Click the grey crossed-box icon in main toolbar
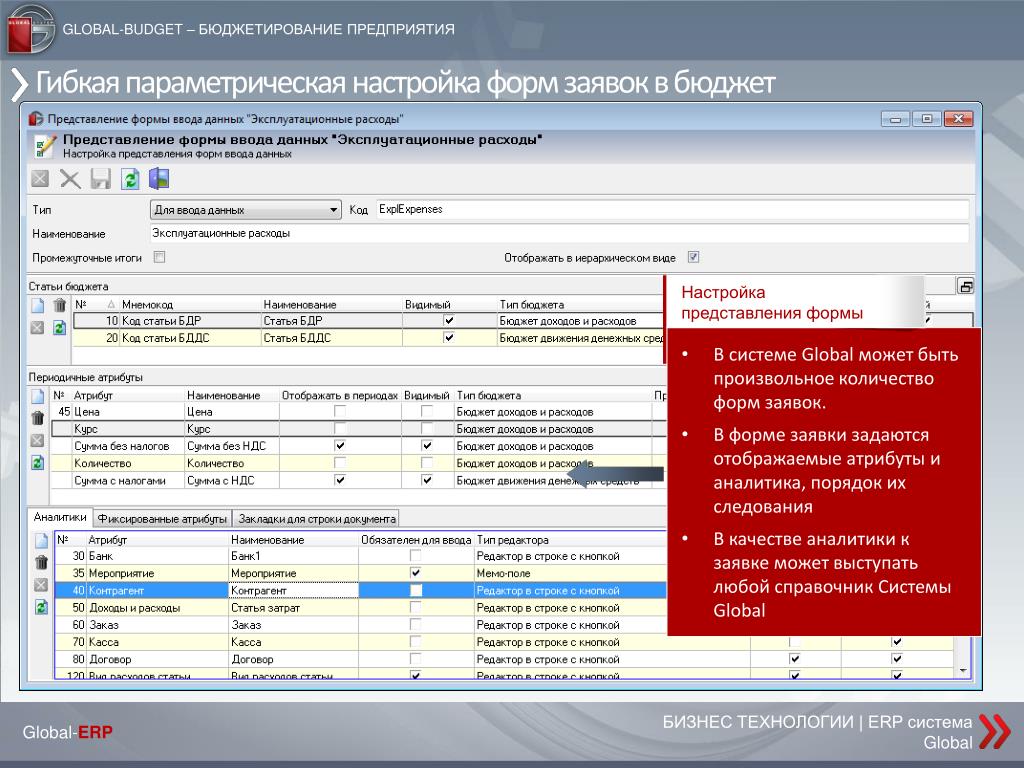This screenshot has width=1024, height=768. (40, 179)
